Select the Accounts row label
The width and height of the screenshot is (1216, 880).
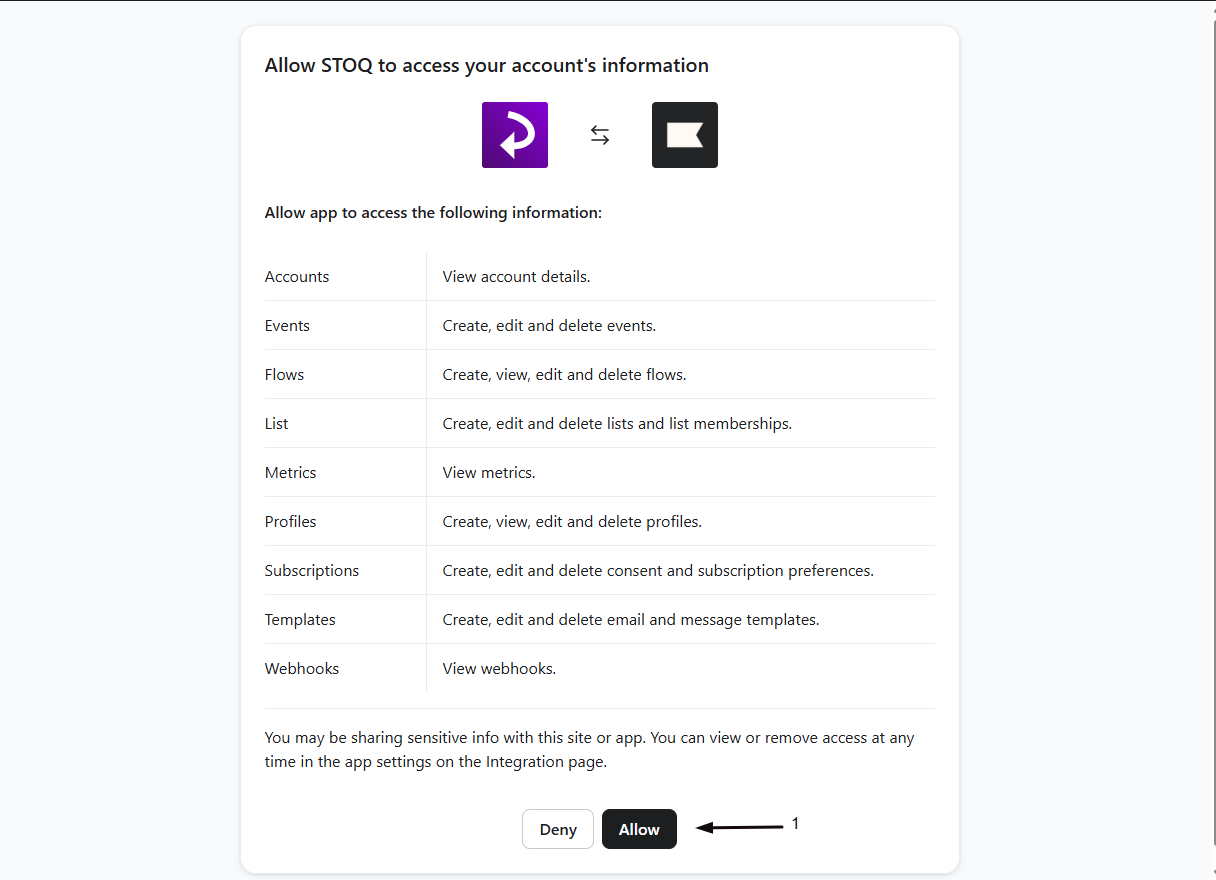click(297, 277)
